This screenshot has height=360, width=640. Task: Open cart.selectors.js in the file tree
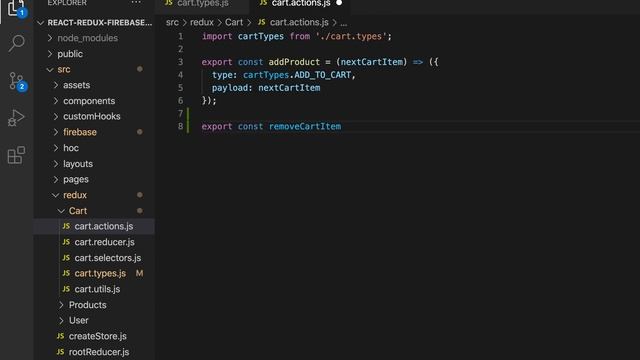tap(108, 258)
